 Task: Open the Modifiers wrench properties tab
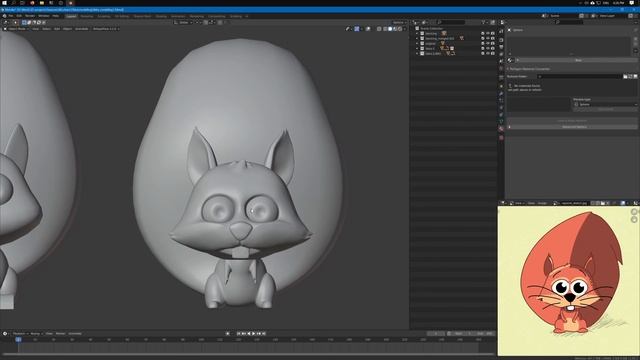click(x=501, y=94)
